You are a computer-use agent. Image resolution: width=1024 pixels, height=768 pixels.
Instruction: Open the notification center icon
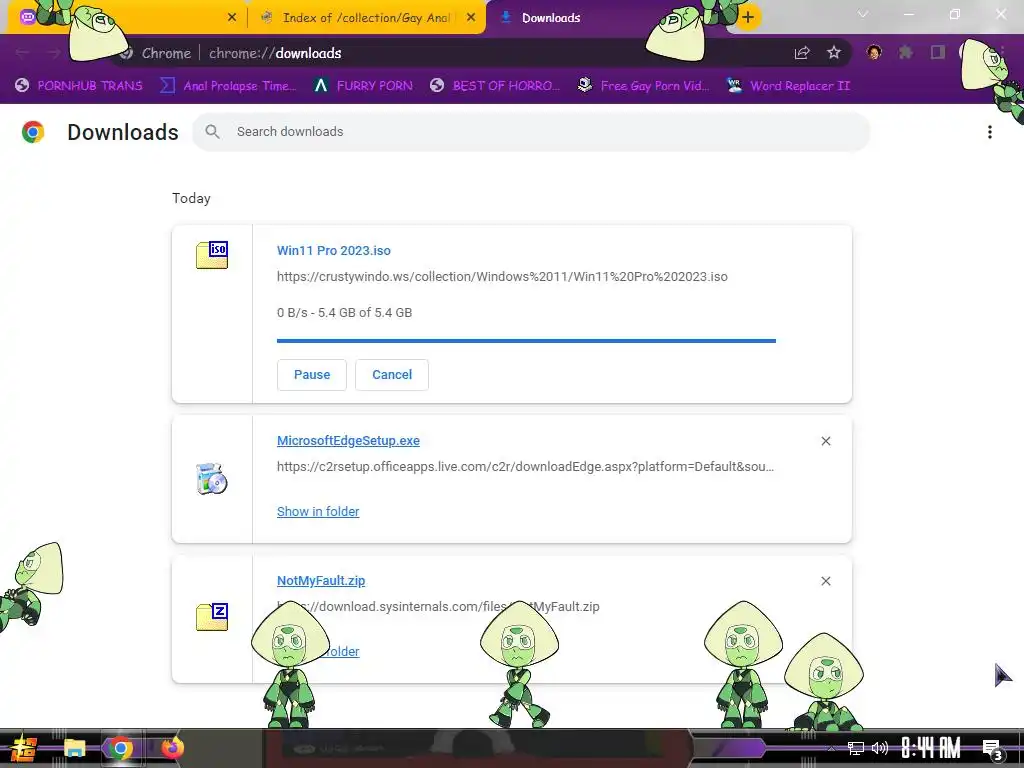992,749
